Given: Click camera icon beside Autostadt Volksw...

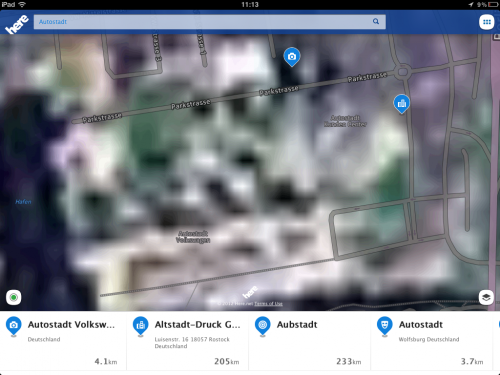Looking at the screenshot, I should coord(14,326).
